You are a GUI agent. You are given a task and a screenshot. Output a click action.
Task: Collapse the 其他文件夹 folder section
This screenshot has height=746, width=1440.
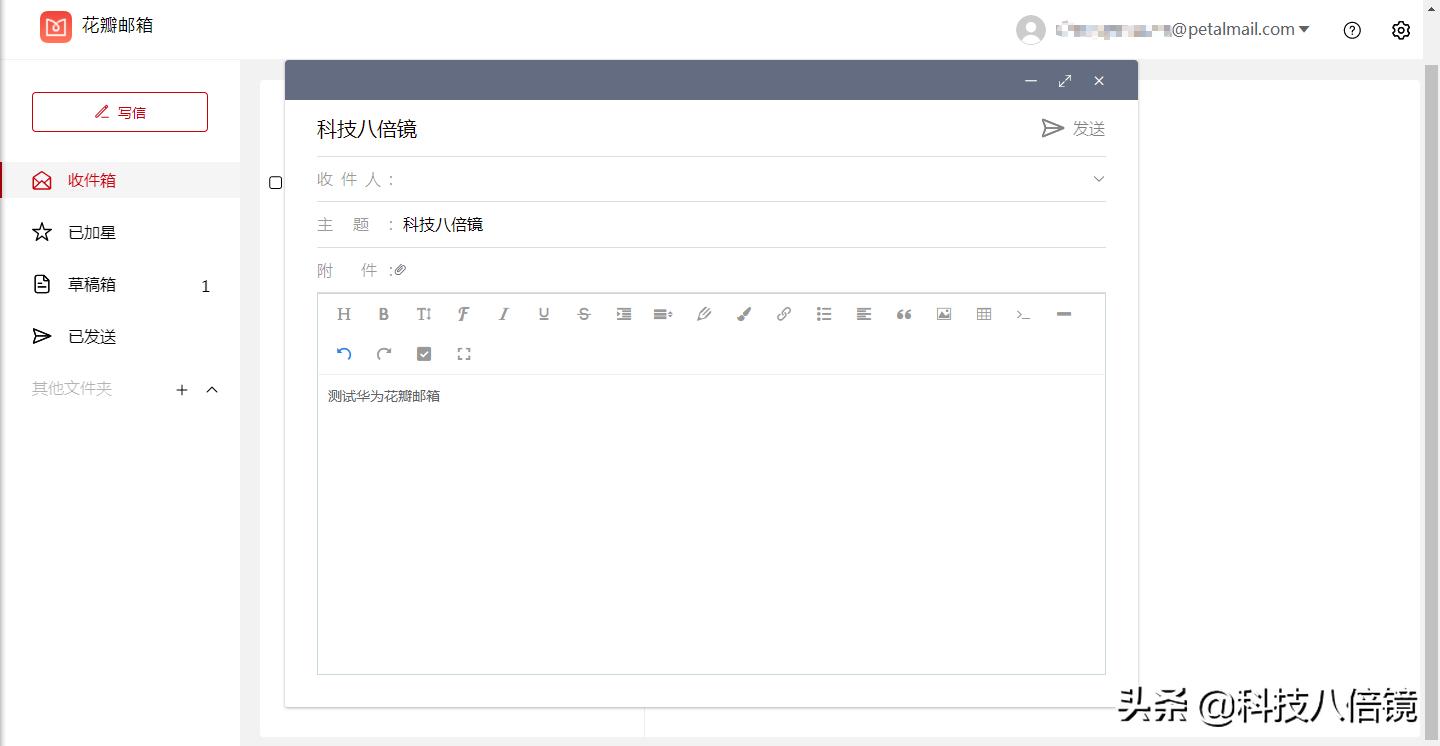tap(212, 390)
